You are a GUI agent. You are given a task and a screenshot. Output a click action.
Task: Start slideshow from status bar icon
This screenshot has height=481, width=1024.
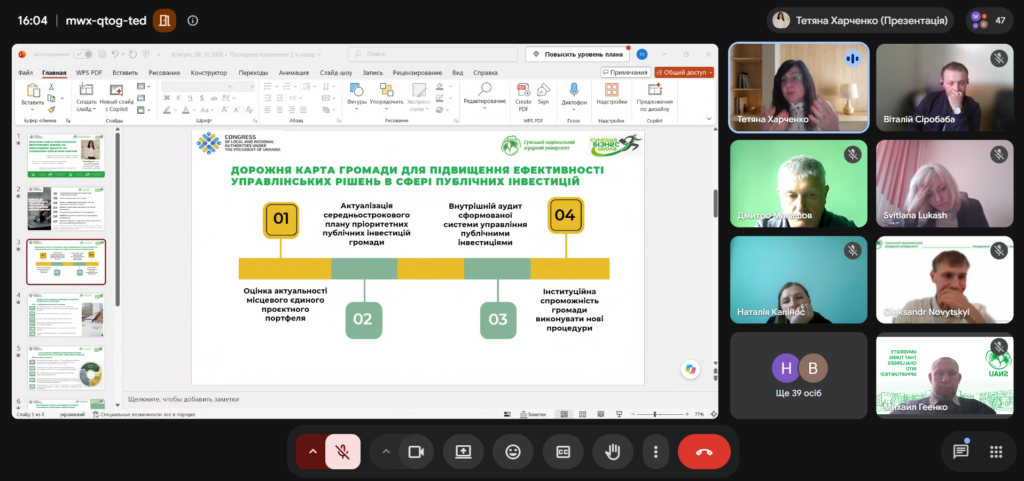point(618,414)
